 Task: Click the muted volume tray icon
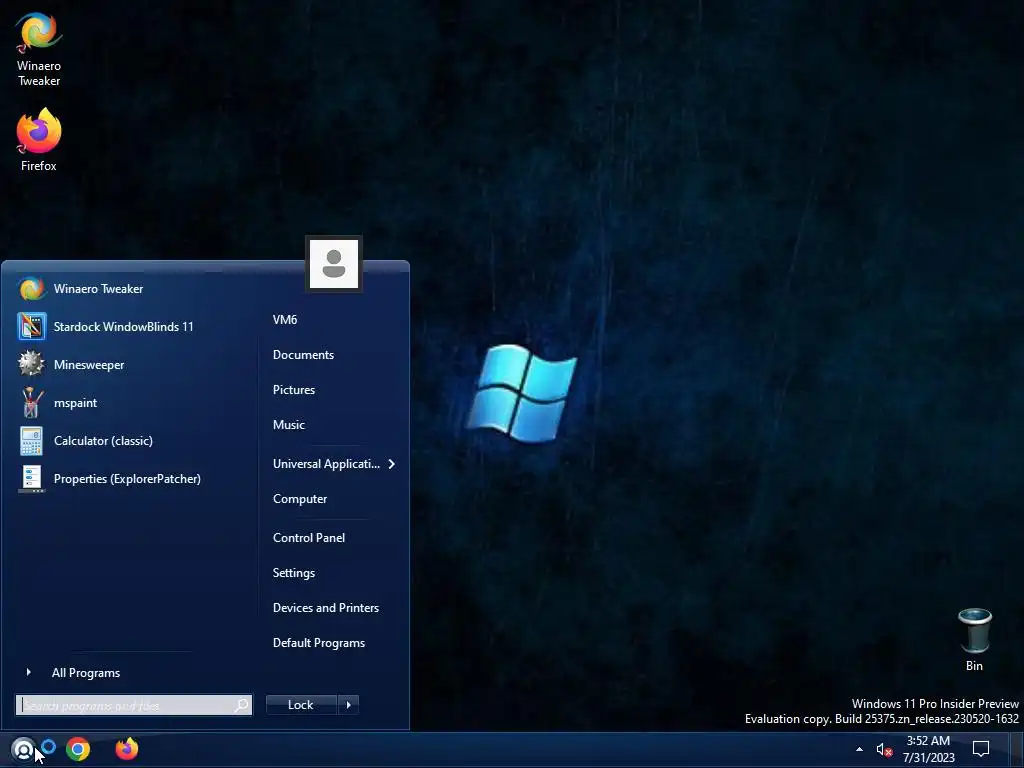(x=884, y=750)
